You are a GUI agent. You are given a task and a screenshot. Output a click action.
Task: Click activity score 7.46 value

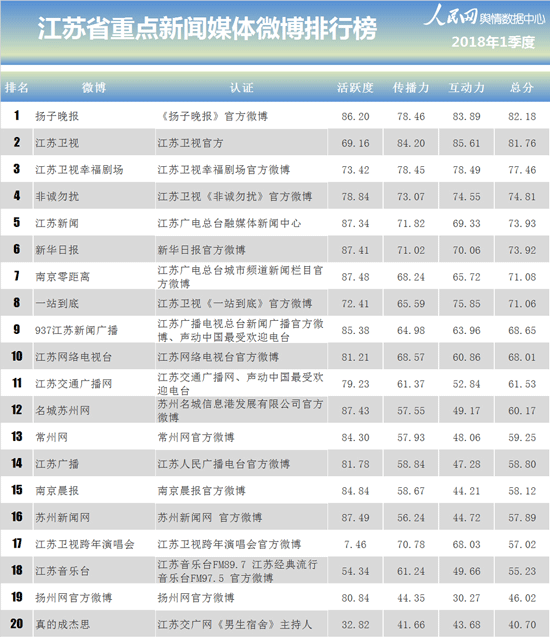[x=355, y=545]
